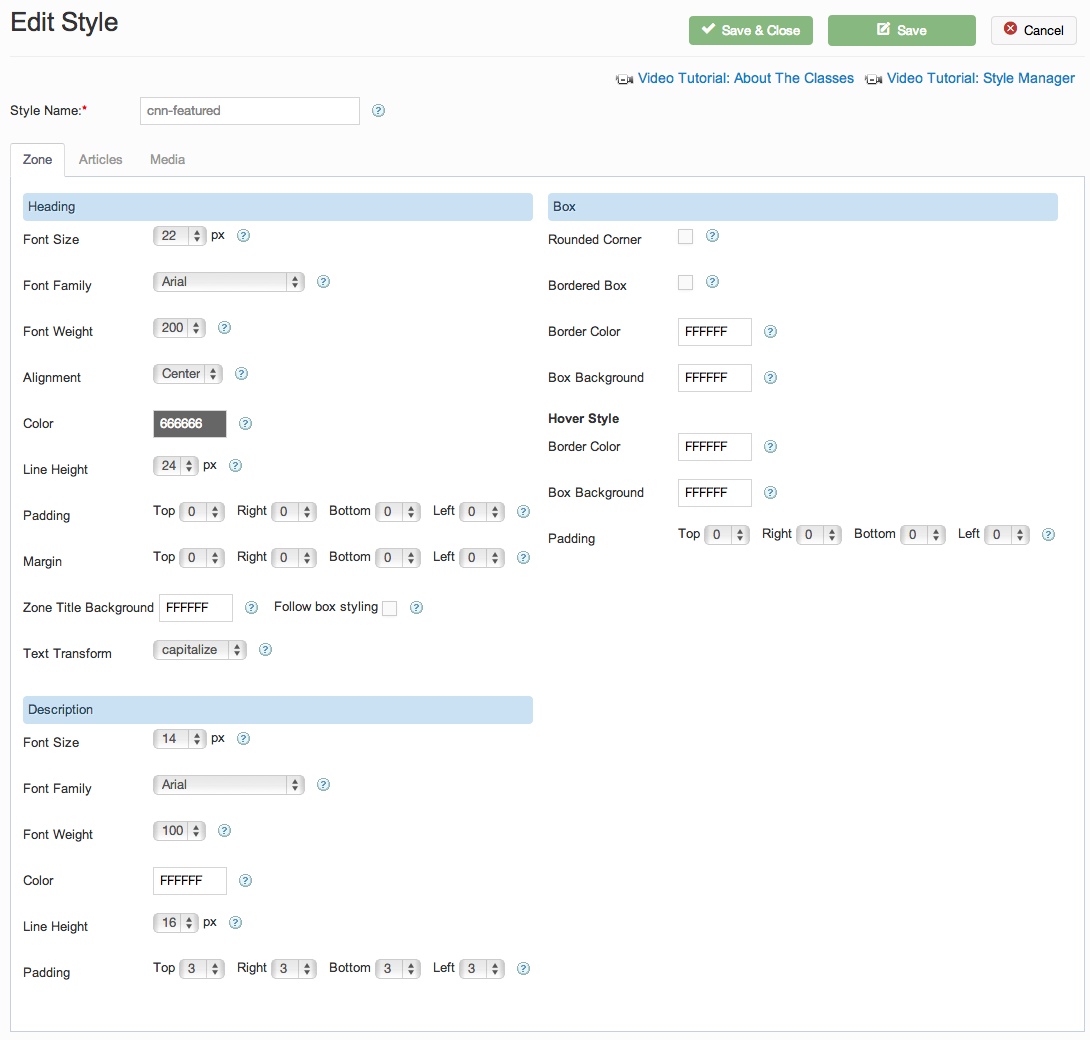Show help for Description Color
Image resolution: width=1090 pixels, height=1040 pixels.
(x=245, y=881)
